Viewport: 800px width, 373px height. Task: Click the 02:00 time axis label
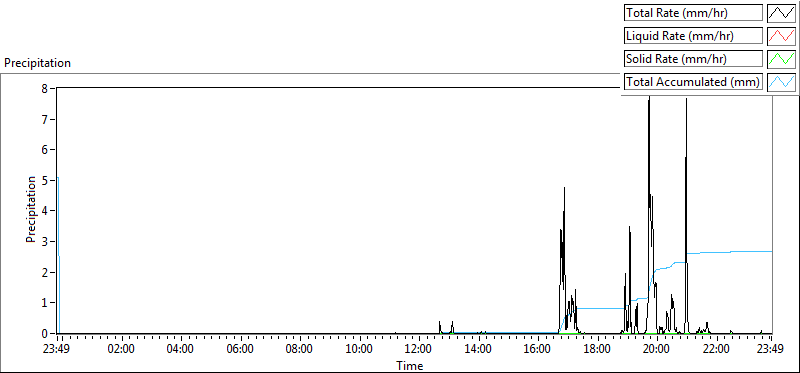pos(121,350)
